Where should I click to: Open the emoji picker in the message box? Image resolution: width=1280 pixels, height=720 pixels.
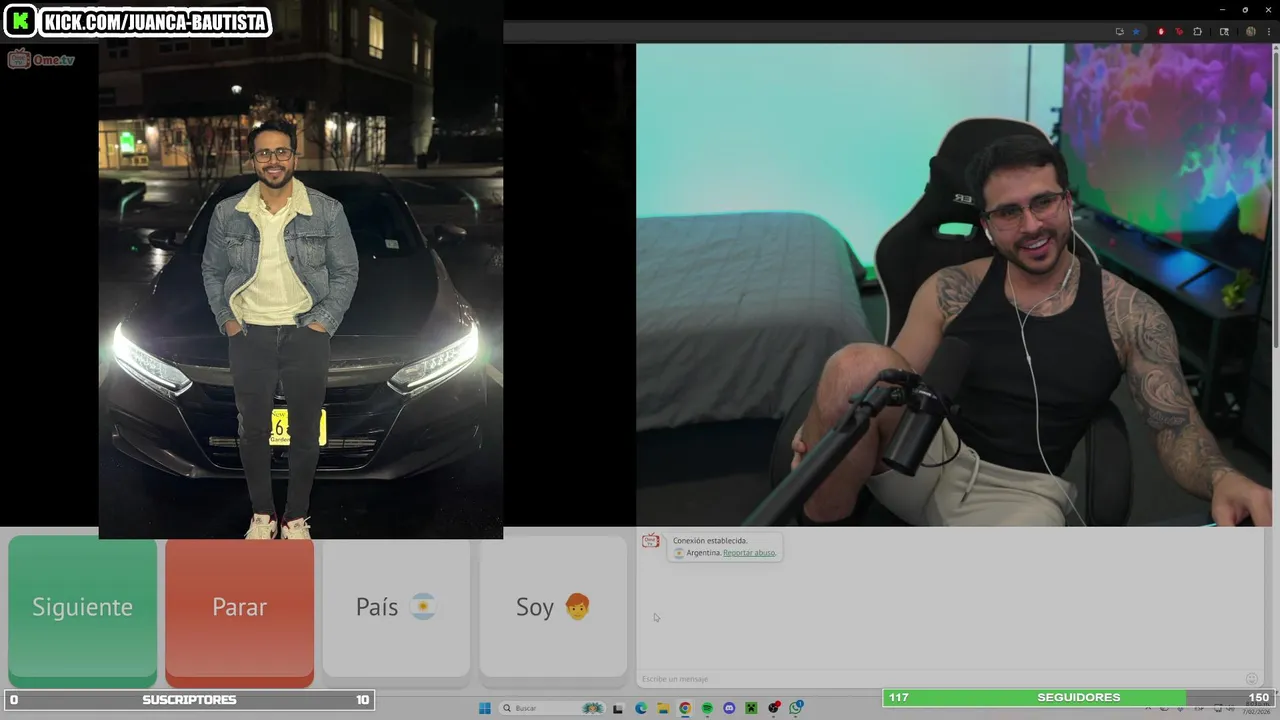[x=1251, y=679]
